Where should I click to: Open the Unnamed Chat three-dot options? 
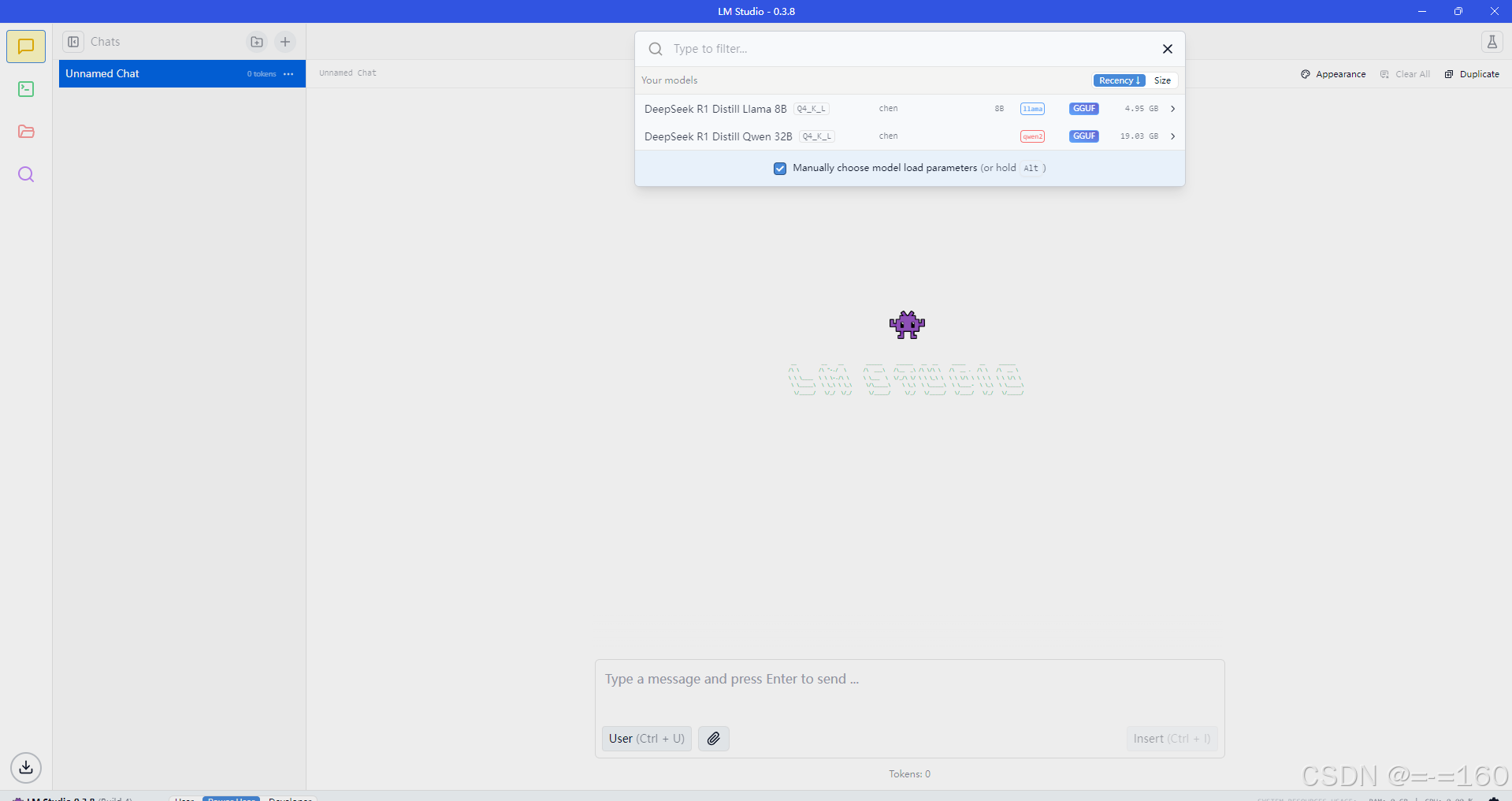point(288,74)
